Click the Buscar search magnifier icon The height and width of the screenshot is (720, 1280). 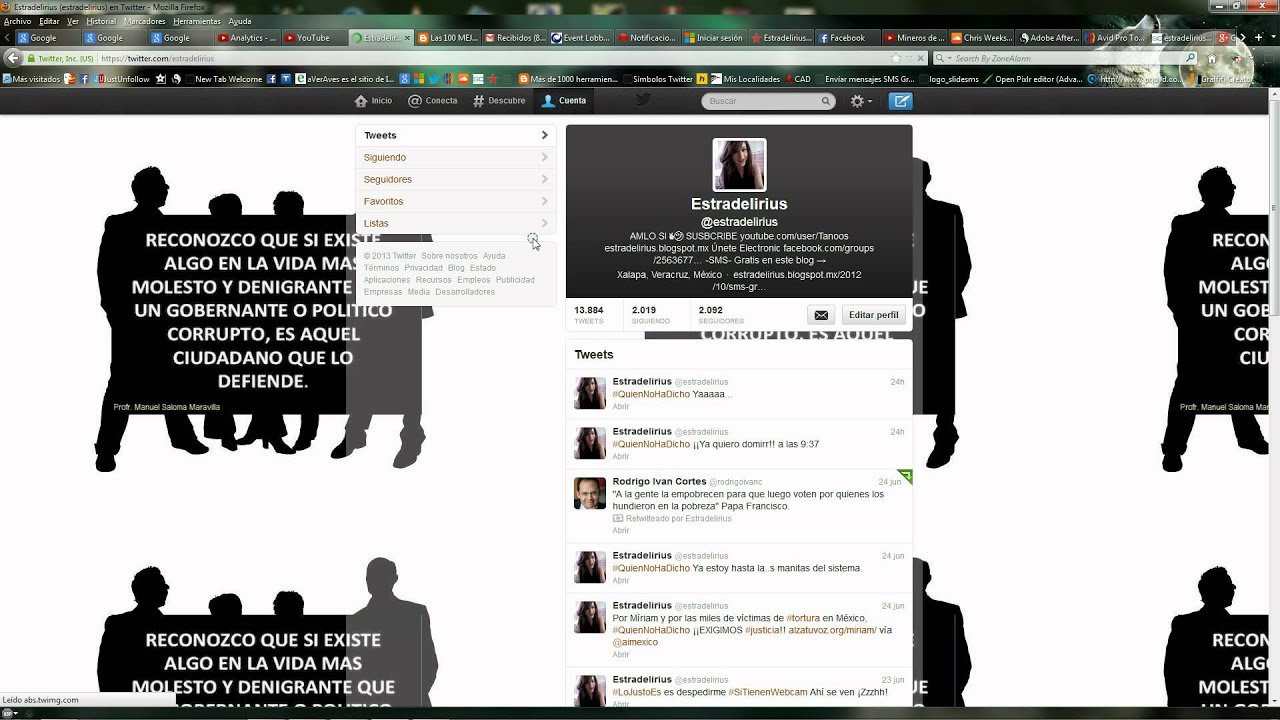click(826, 101)
